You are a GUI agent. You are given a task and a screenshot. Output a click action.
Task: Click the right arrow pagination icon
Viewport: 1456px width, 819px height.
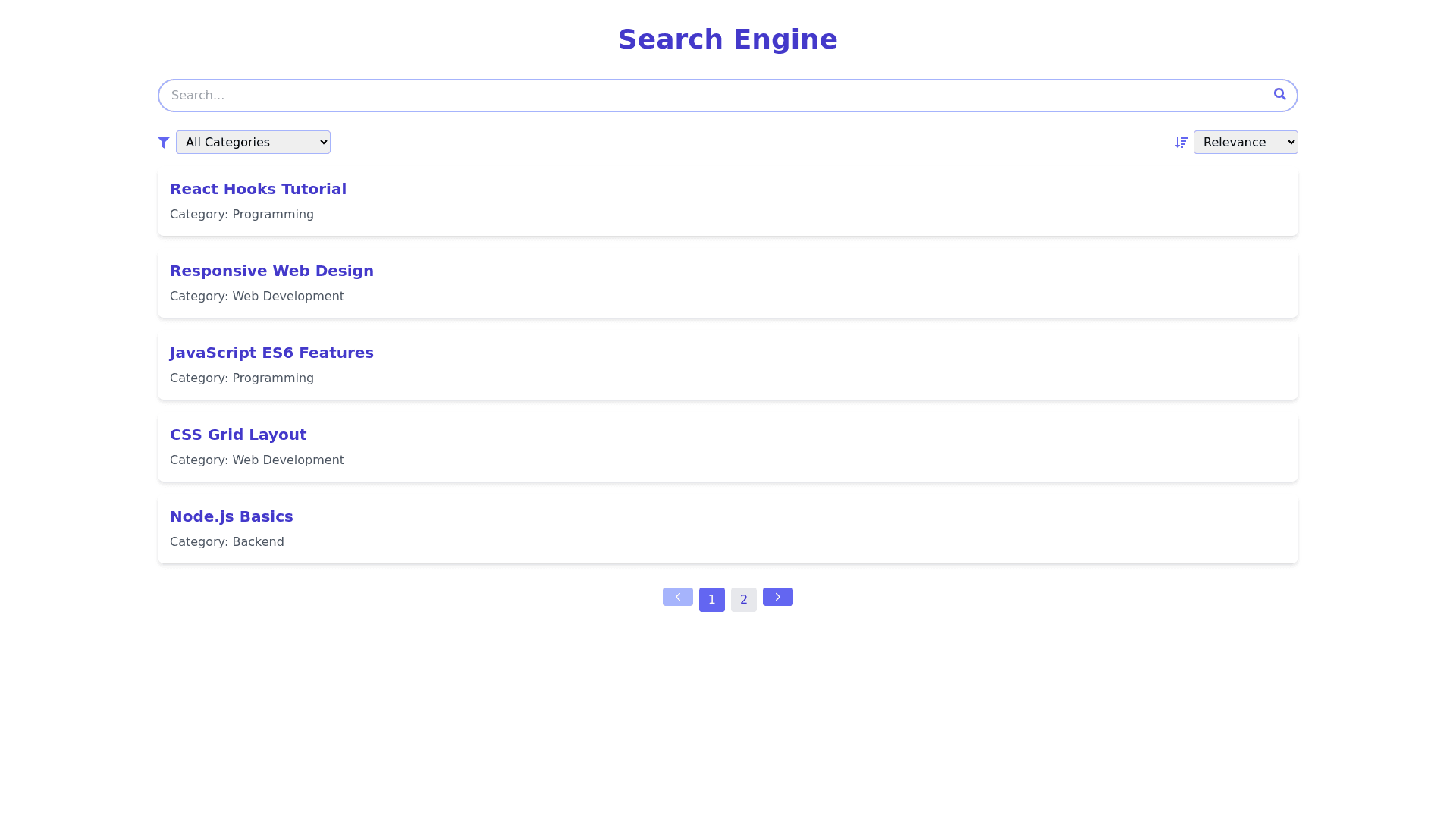tap(777, 598)
